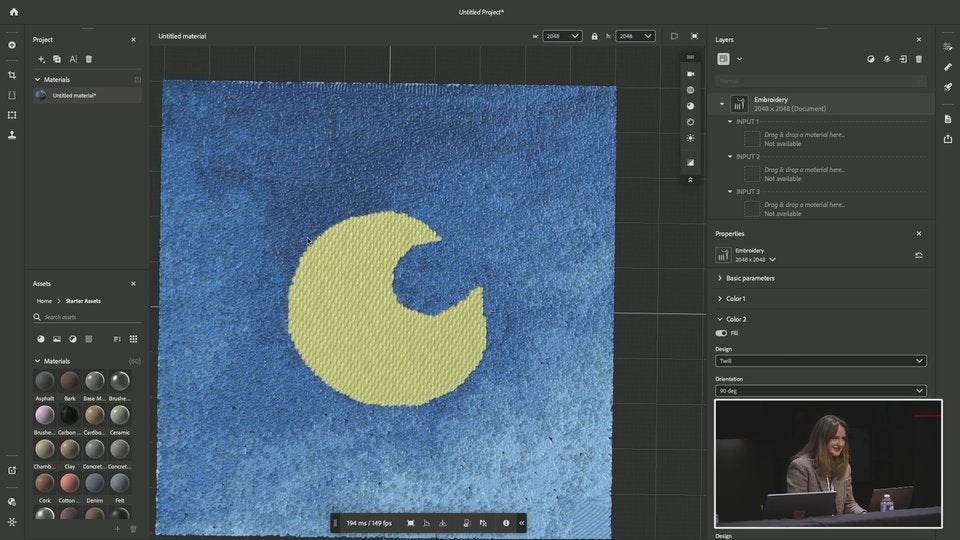Open the width resolution 2048 dropdown
960x540 pixels.
[562, 36]
